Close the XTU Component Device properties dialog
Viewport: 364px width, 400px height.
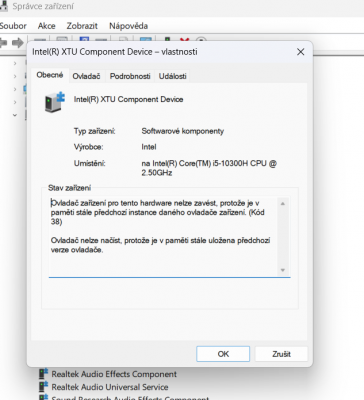coord(300,52)
